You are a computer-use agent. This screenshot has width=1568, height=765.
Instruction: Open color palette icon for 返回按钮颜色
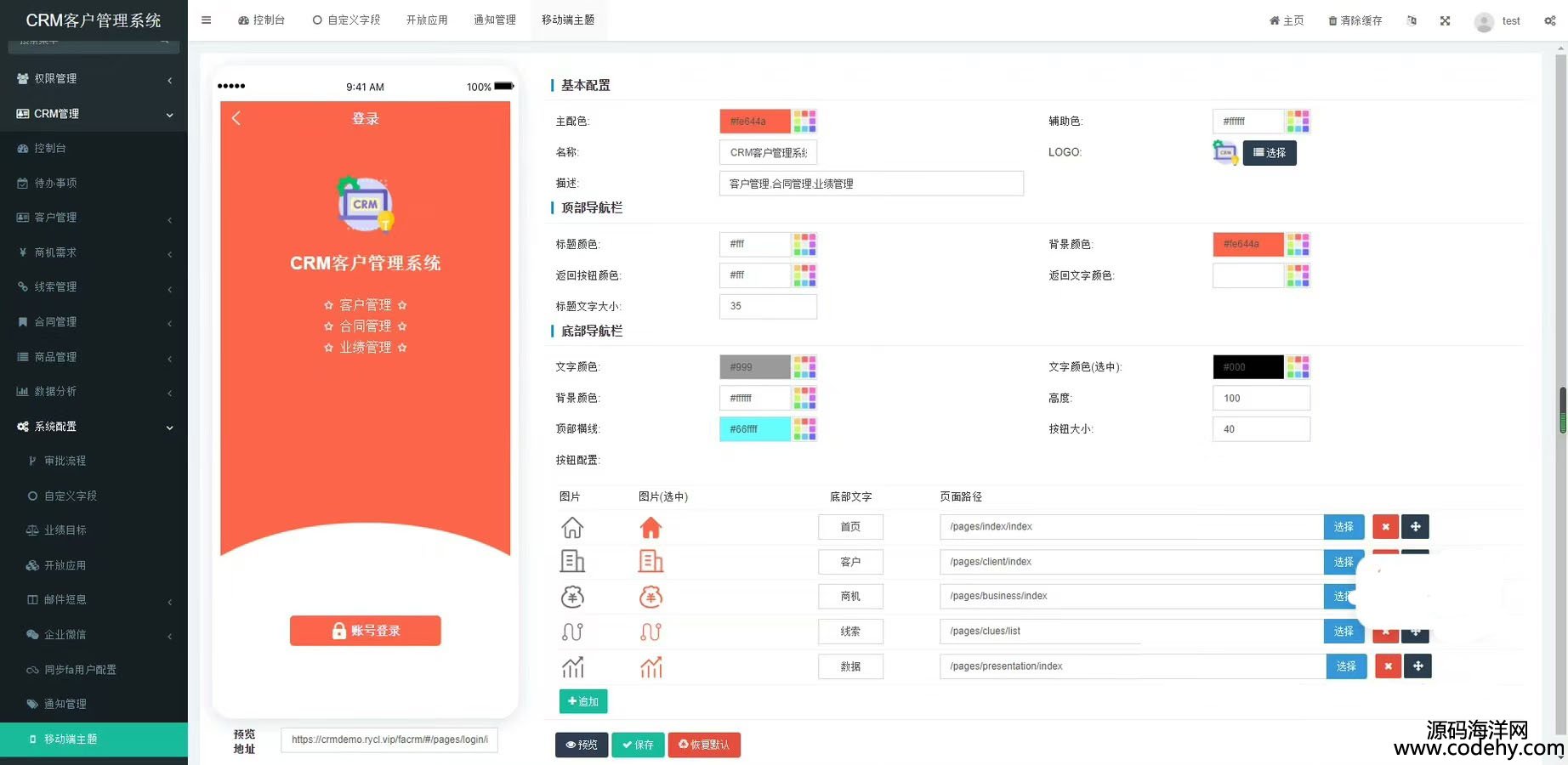(x=804, y=275)
